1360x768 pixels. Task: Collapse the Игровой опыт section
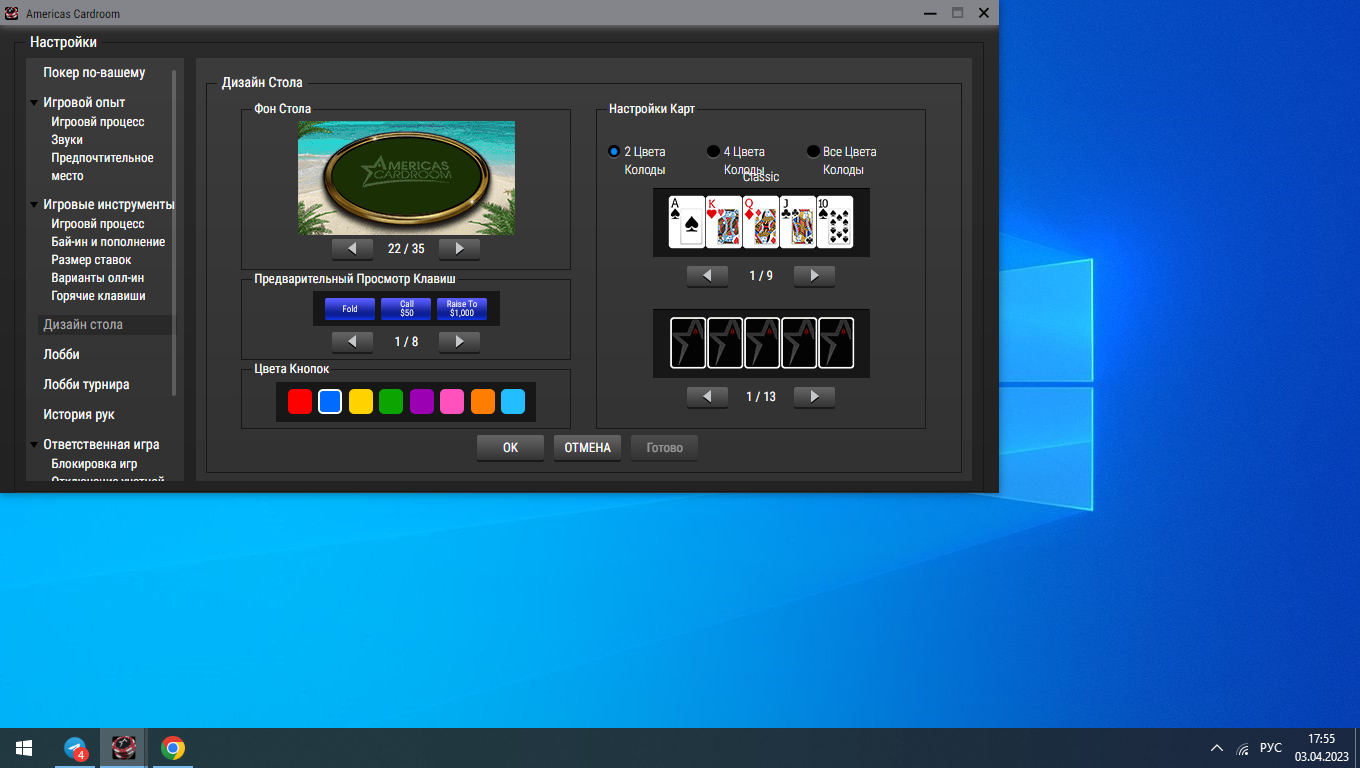(x=34, y=103)
